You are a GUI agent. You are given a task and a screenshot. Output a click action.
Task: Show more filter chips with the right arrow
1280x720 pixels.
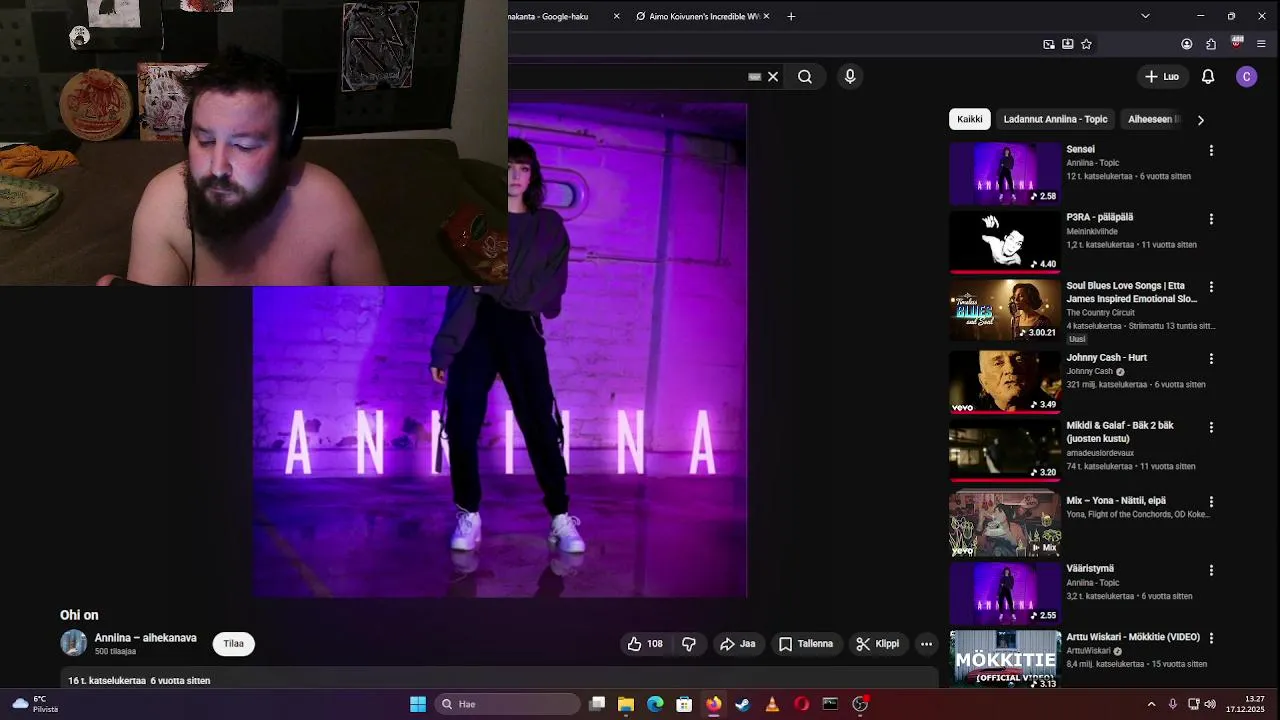[x=1201, y=120]
